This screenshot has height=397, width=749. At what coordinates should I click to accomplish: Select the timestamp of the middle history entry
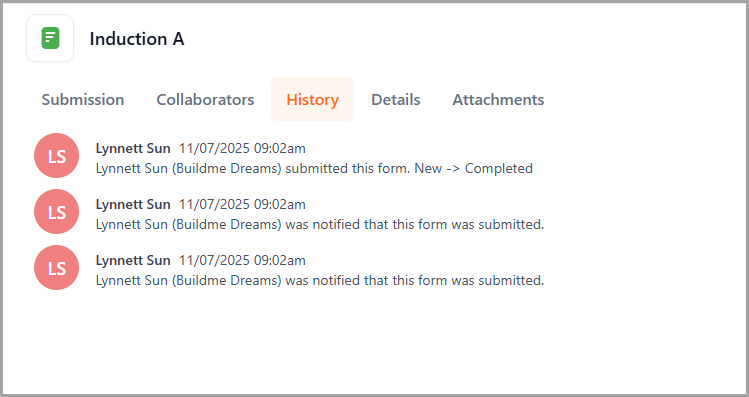tap(242, 204)
